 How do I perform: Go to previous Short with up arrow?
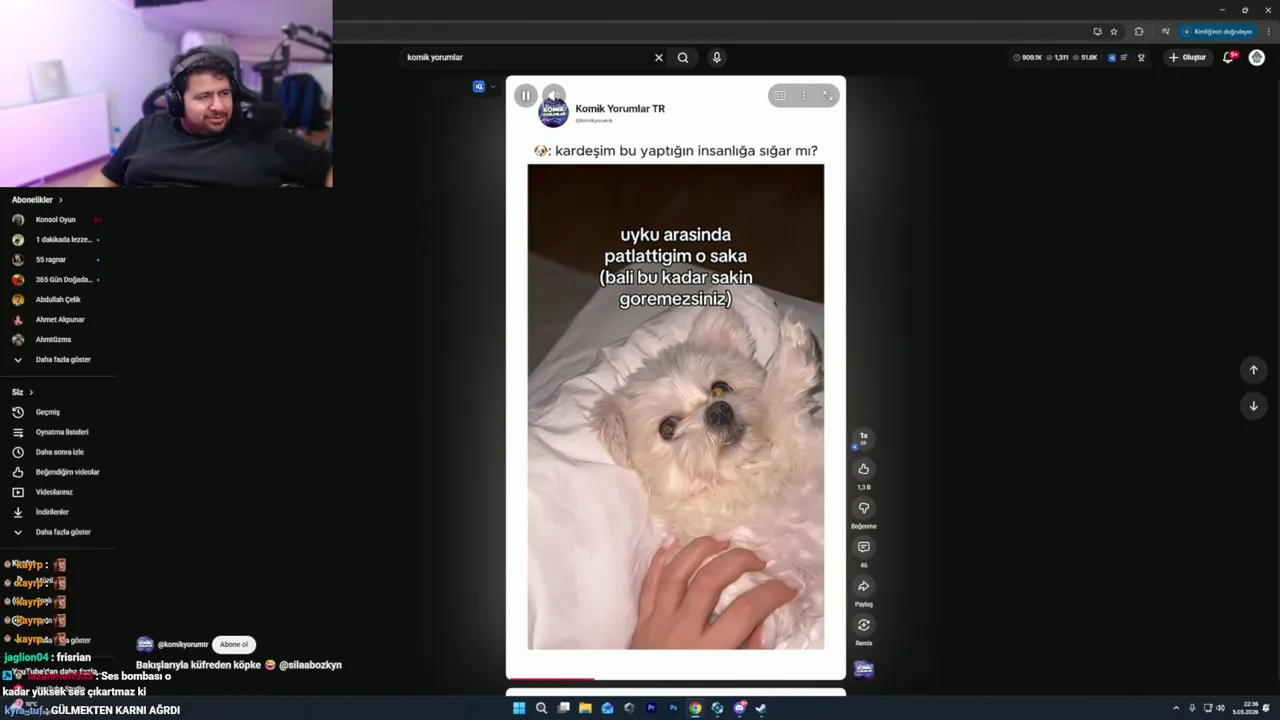1254,370
